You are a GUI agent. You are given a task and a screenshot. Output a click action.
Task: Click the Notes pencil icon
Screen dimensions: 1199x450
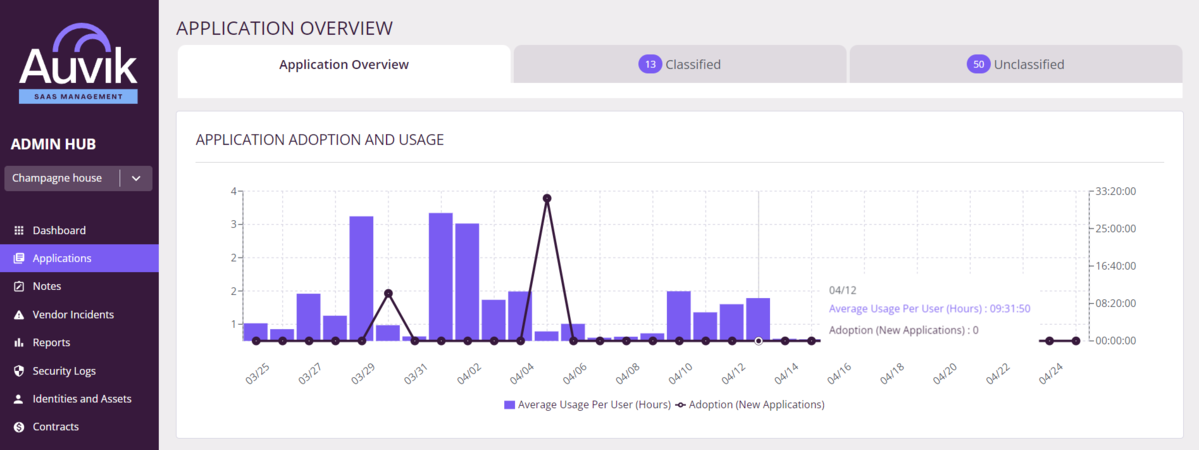[19, 286]
